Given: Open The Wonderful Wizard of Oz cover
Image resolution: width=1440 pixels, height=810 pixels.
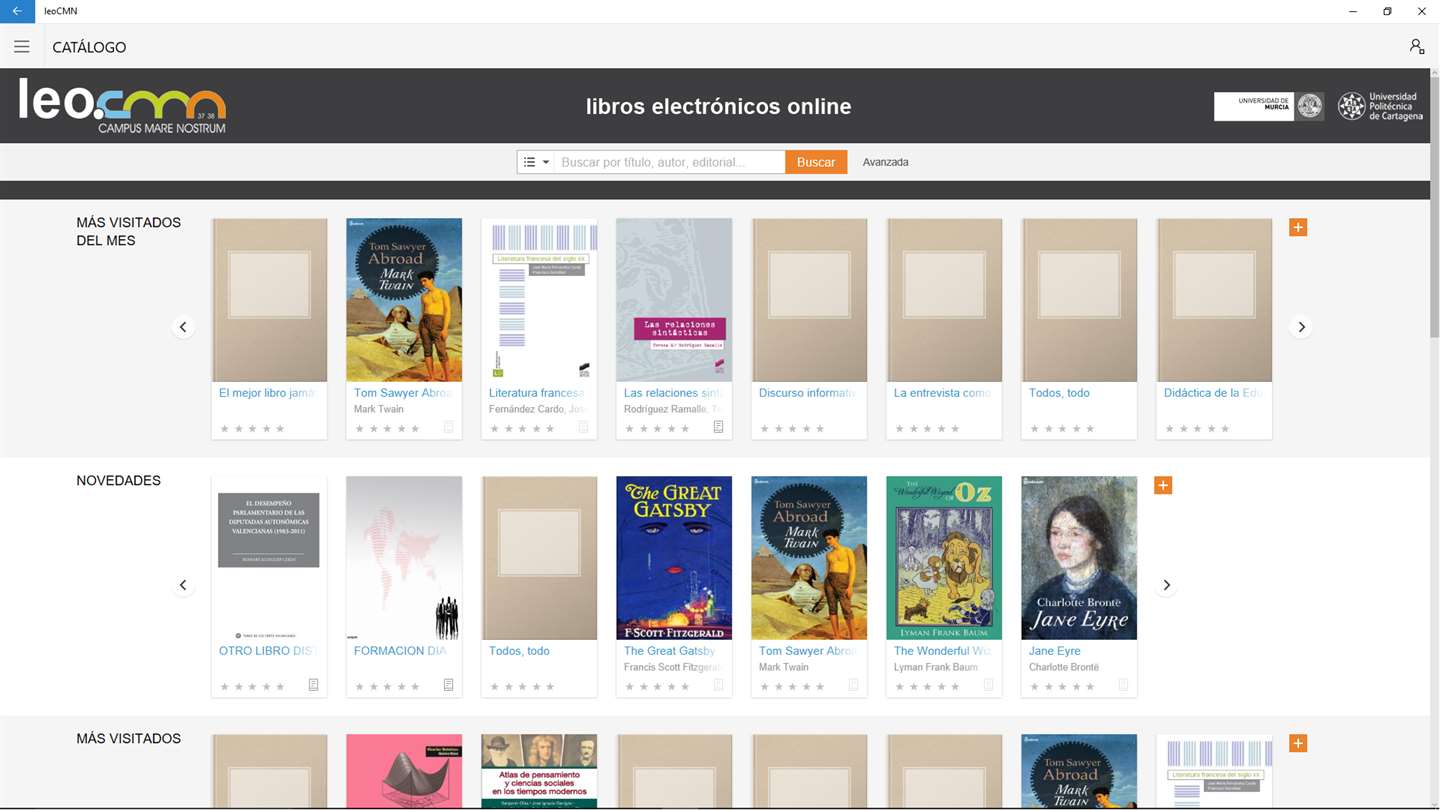Looking at the screenshot, I should 944,558.
